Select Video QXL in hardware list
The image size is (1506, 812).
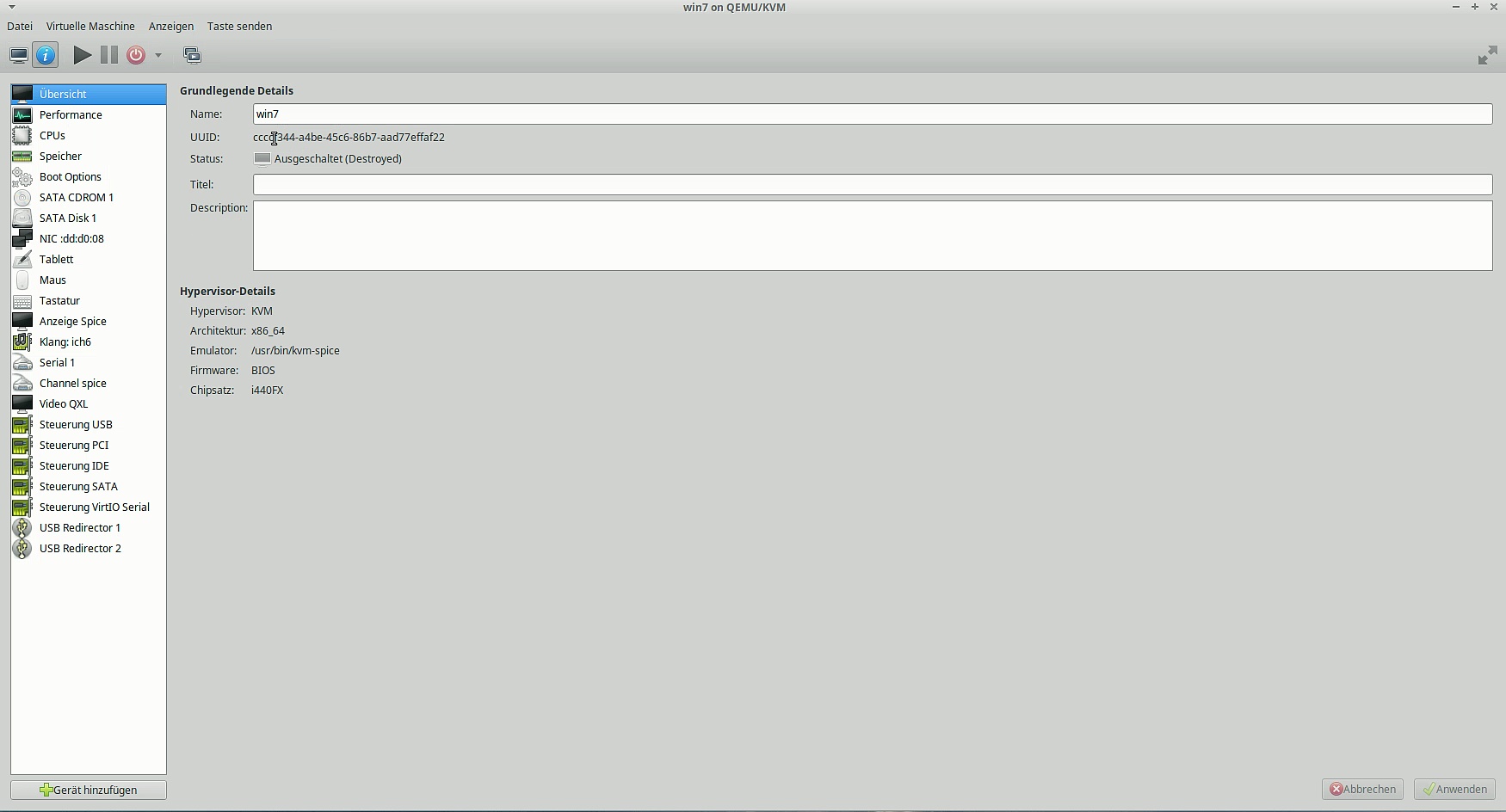coord(64,404)
